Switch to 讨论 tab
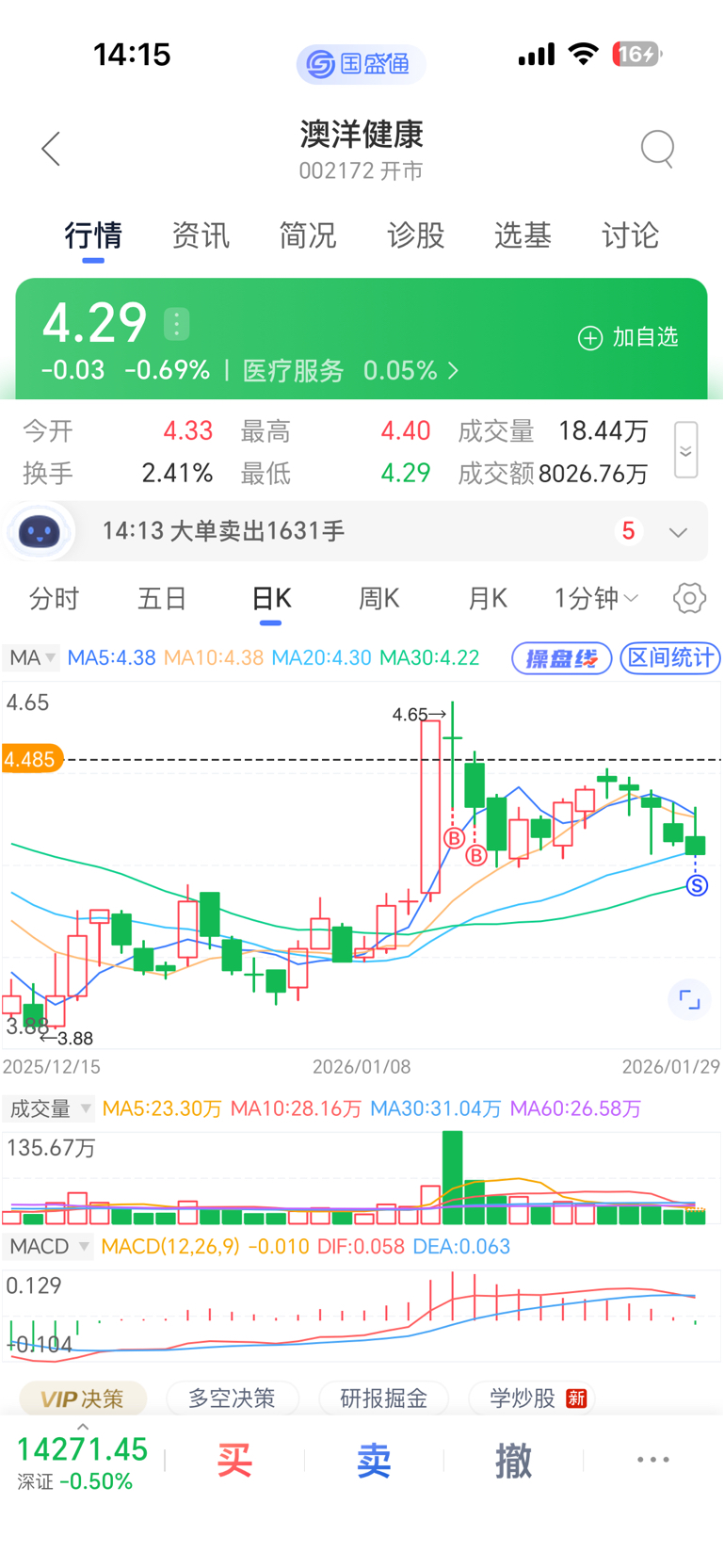The image size is (724, 1568). [x=630, y=235]
